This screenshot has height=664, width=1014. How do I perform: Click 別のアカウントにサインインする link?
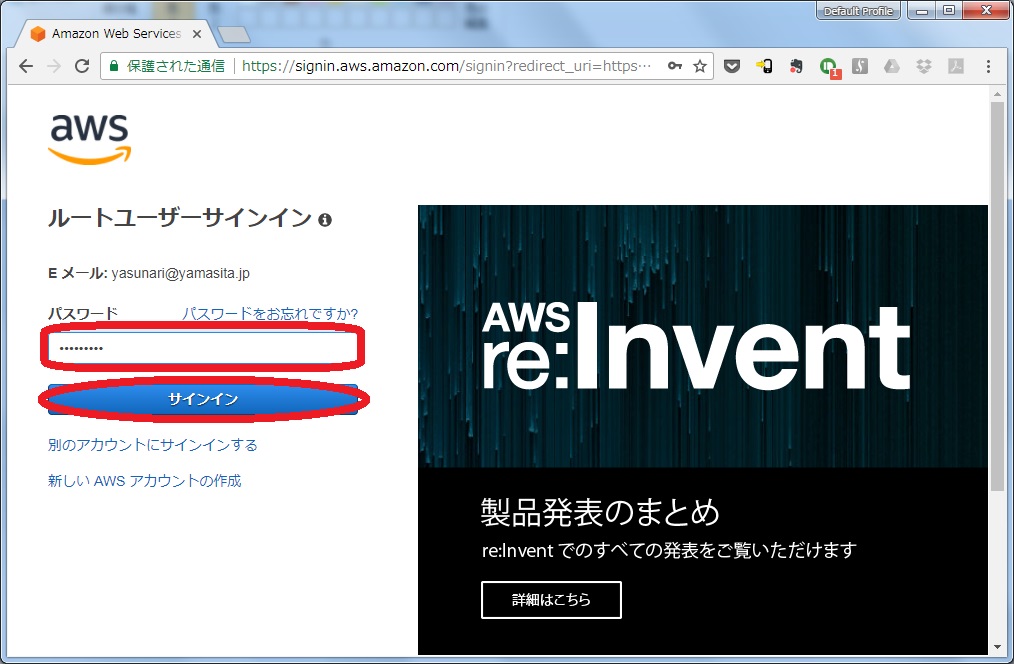point(153,445)
